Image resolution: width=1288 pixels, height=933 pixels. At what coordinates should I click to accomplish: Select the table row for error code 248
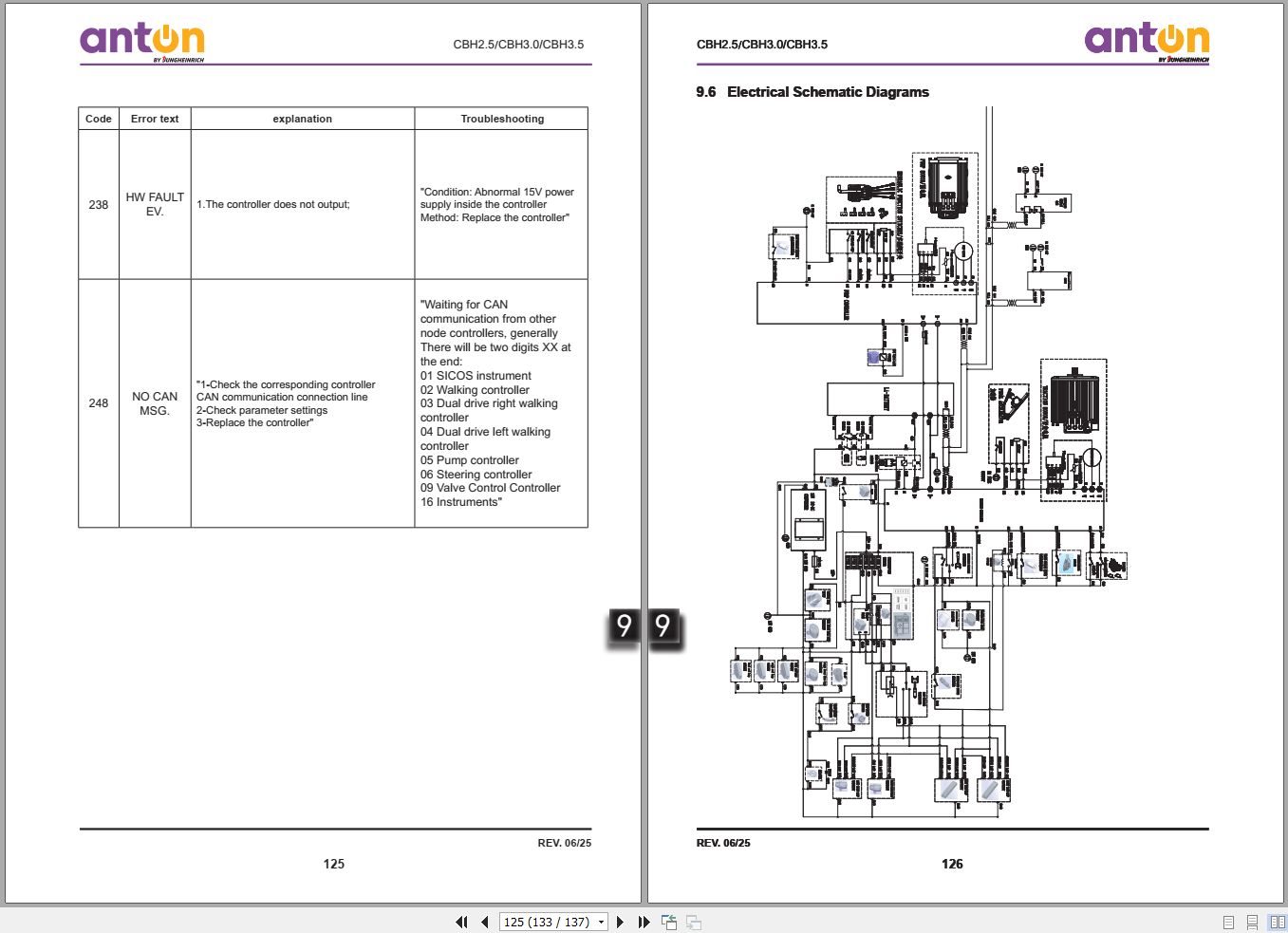[x=332, y=403]
